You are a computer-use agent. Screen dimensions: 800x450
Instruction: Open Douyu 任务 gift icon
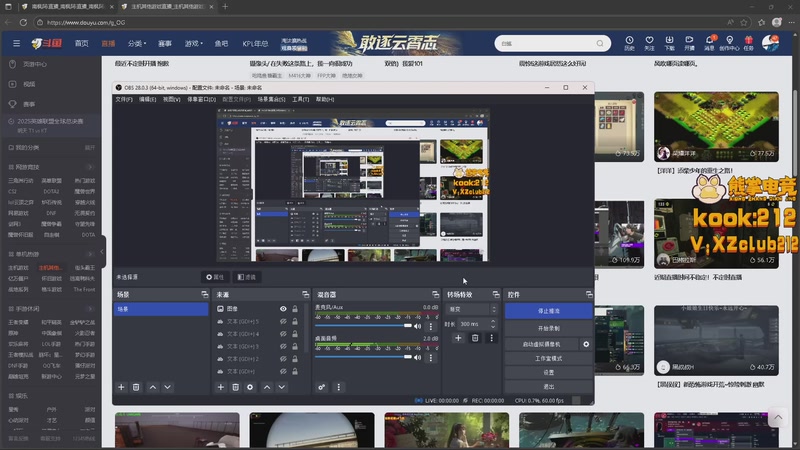(748, 43)
